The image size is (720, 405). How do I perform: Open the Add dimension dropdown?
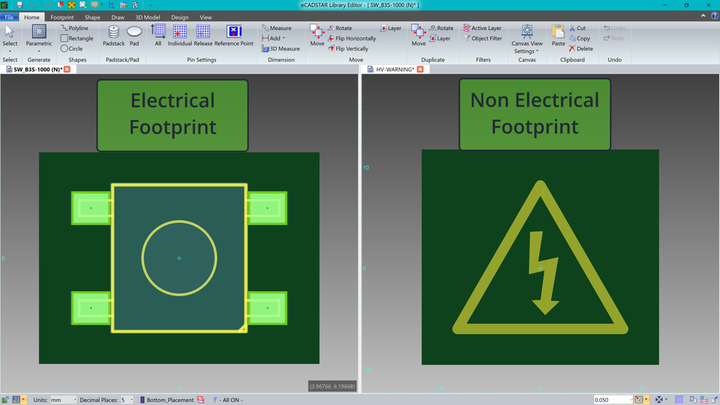click(274, 38)
